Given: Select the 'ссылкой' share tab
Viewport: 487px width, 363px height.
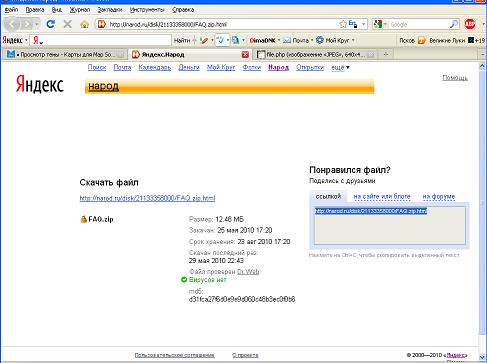Looking at the screenshot, I should click(328, 196).
